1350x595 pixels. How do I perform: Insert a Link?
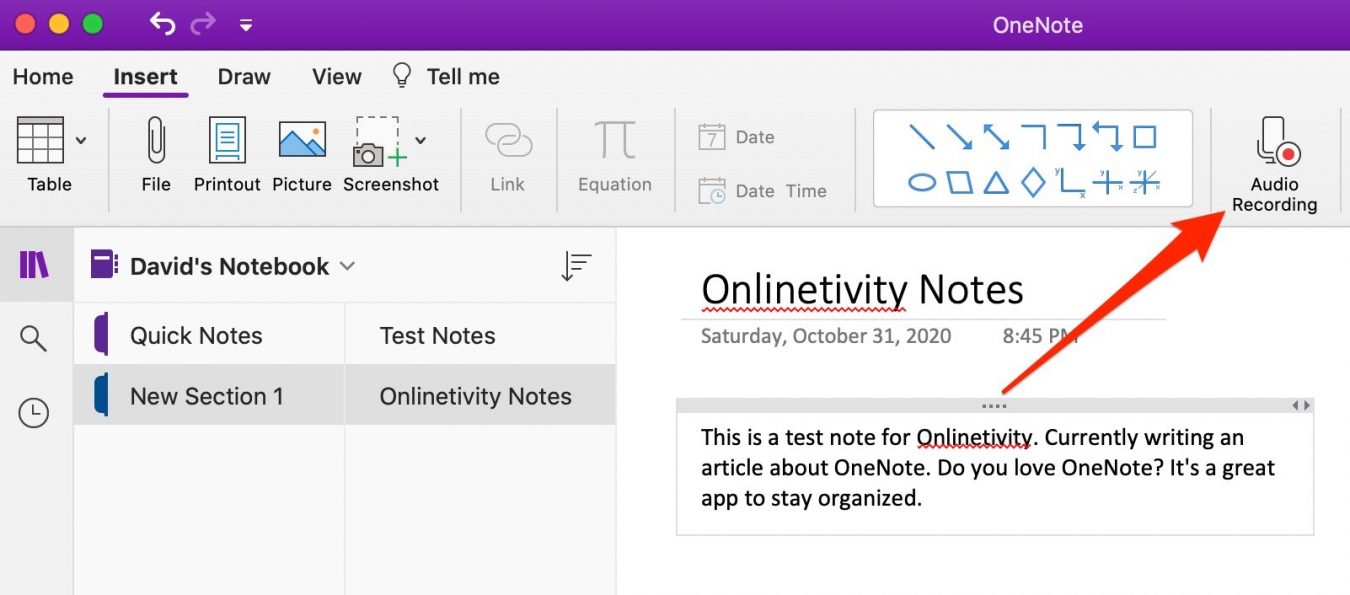508,154
